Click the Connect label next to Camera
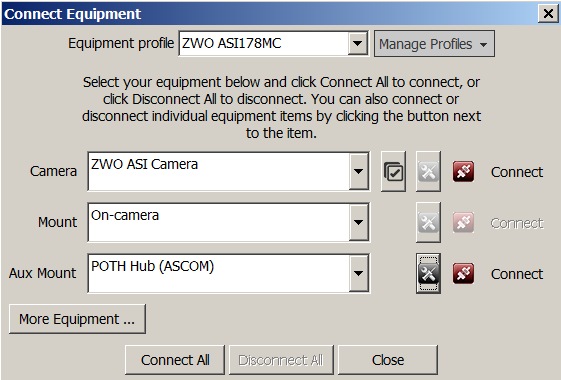Viewport: 561px width, 380px height. coord(517,172)
